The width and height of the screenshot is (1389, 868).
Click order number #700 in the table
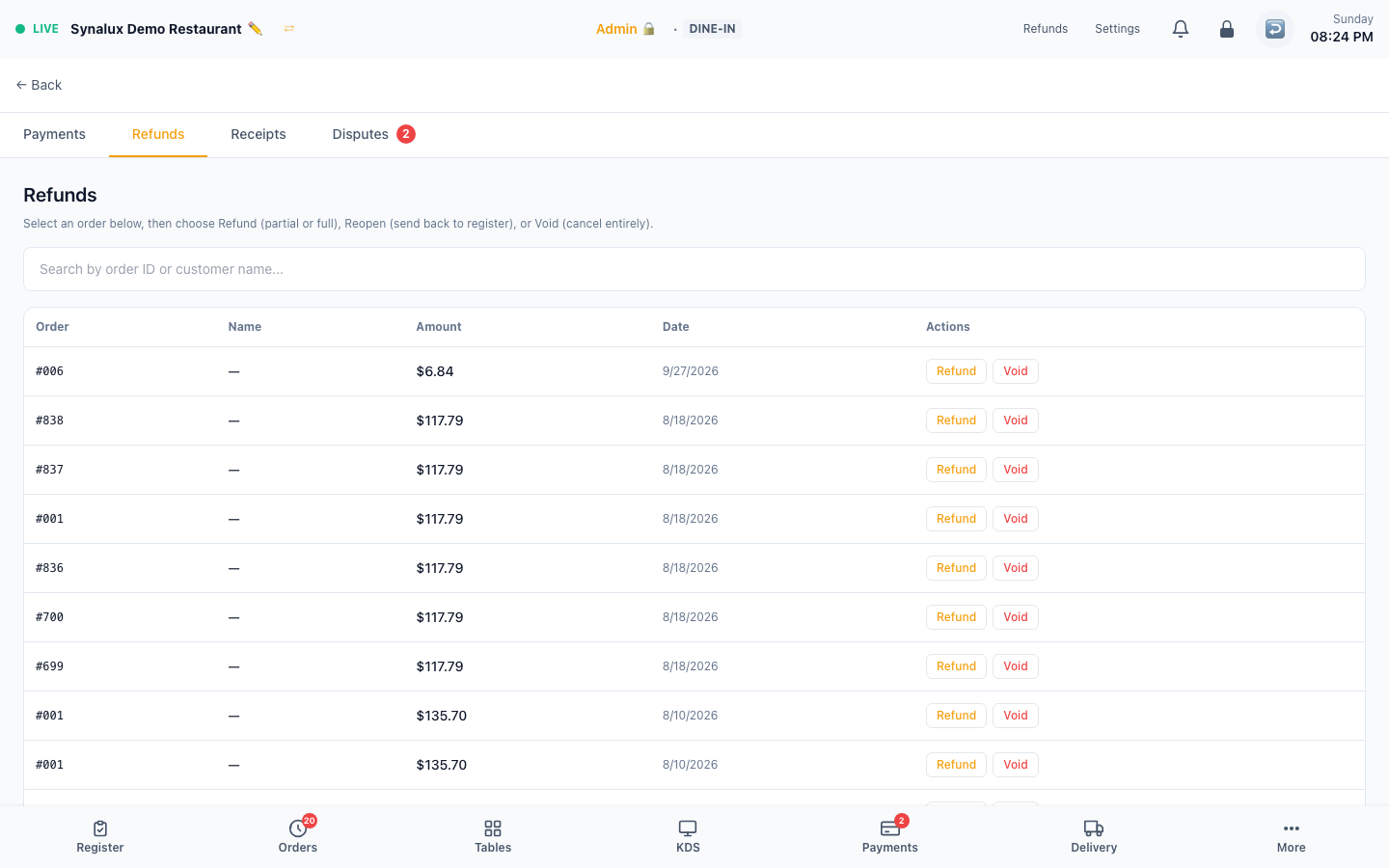pyautogui.click(x=49, y=617)
